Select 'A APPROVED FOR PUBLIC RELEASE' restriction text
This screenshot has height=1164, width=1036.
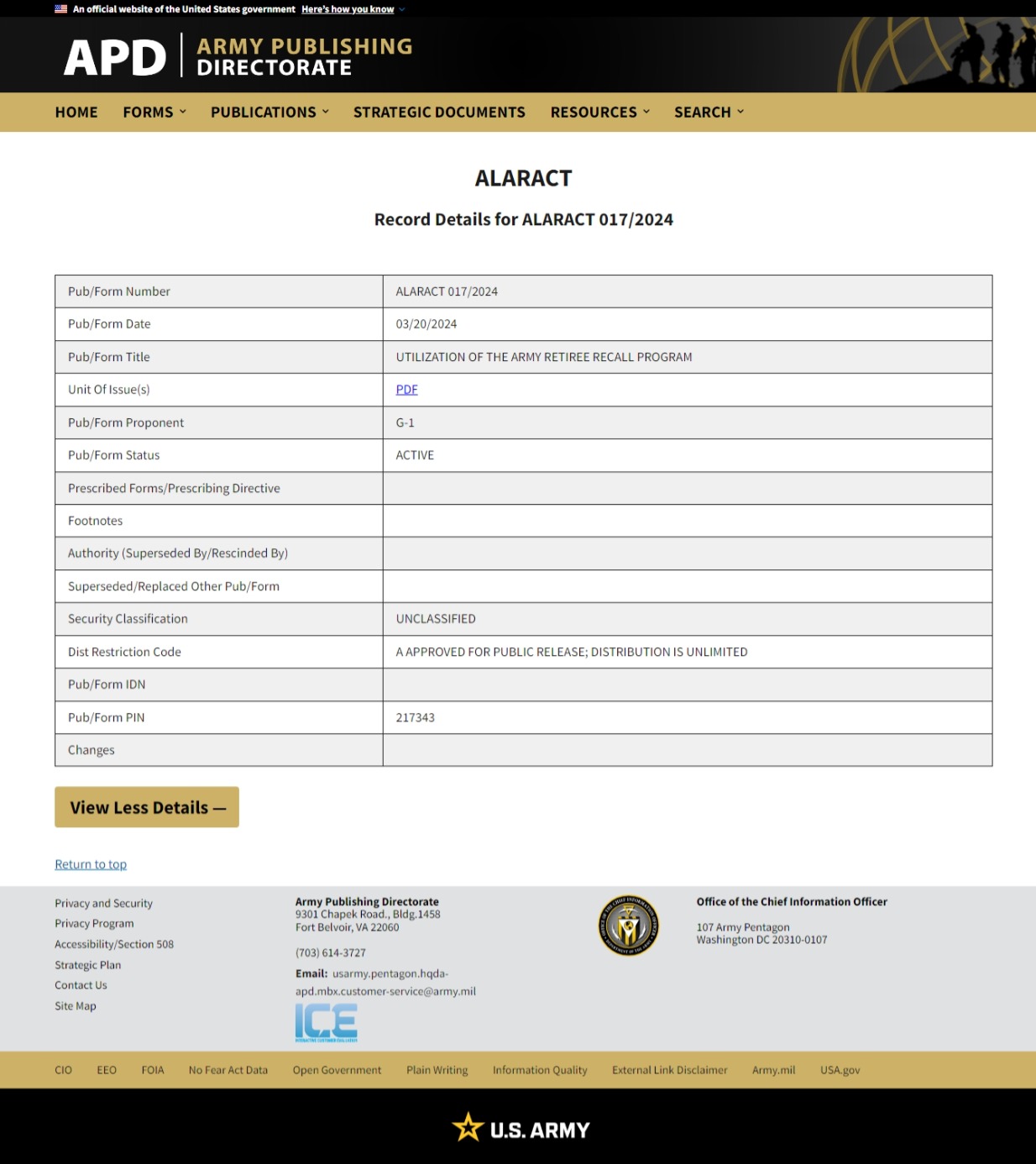pos(572,652)
